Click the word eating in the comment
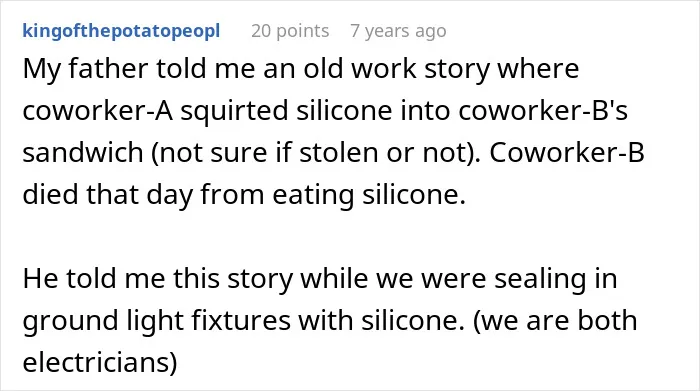Screen dimensions: 700x391 point(313,196)
